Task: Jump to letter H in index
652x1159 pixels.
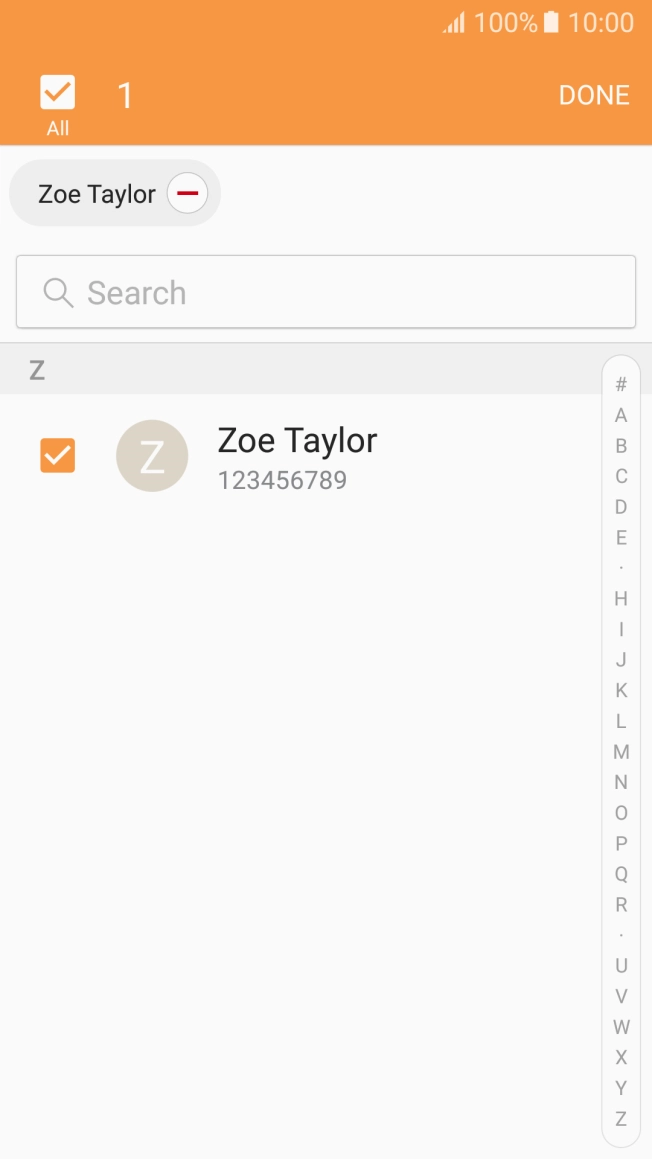Action: coord(621,599)
